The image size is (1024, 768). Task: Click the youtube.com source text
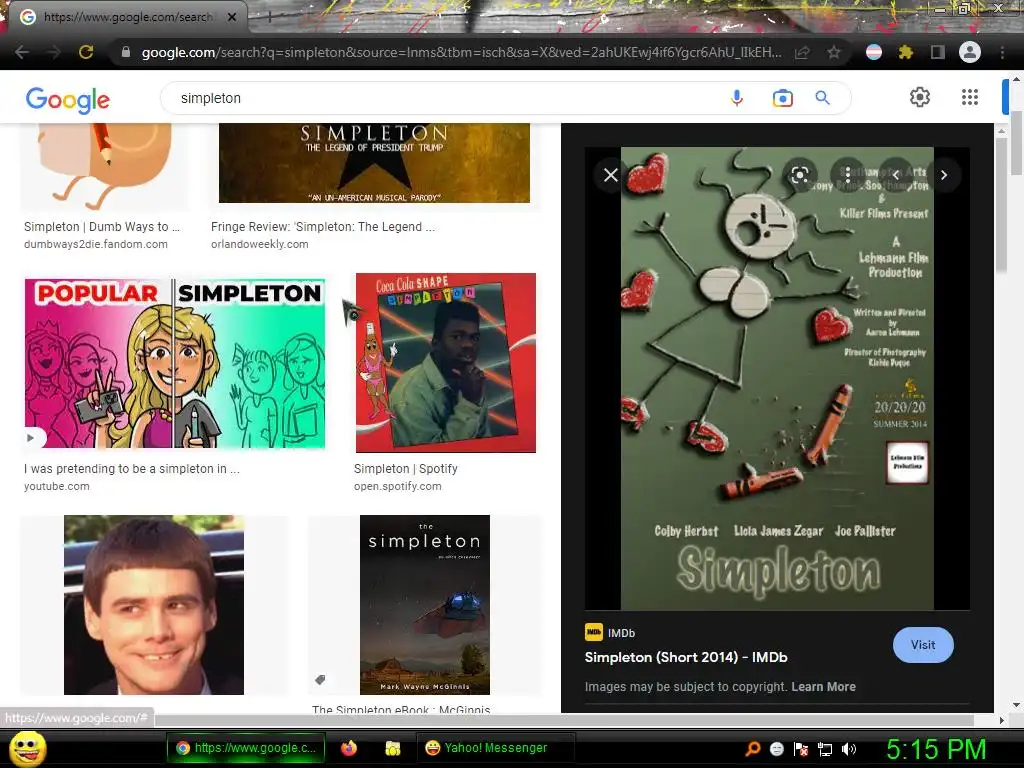point(57,487)
